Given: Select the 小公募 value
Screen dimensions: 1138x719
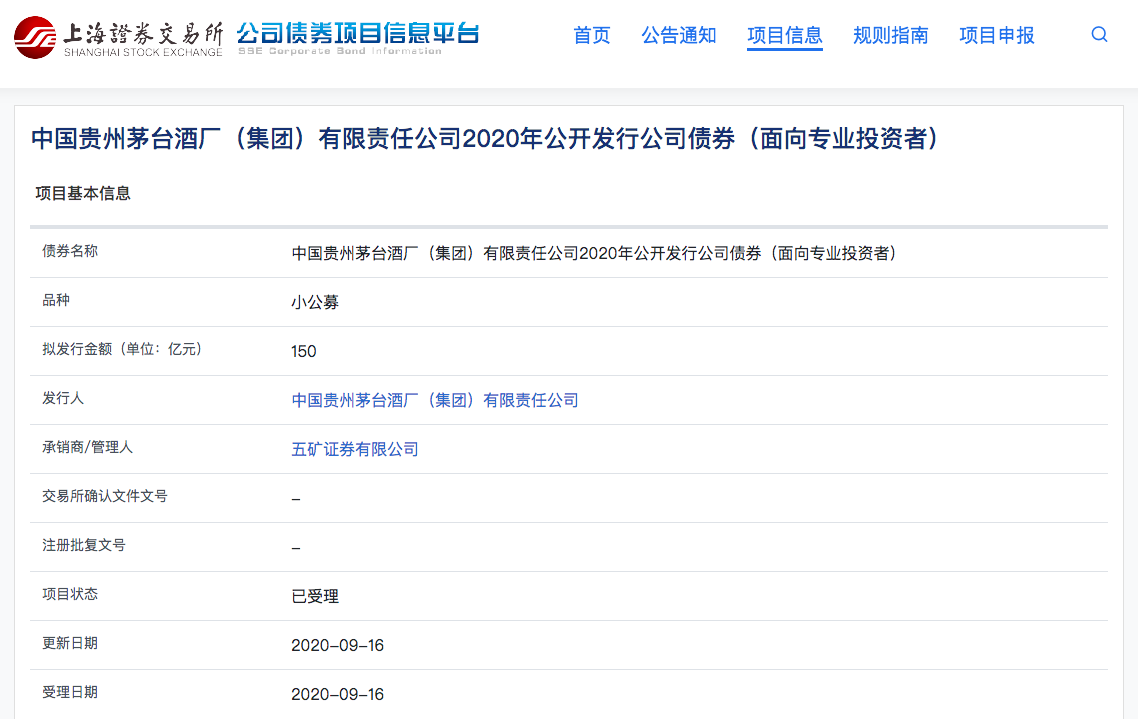Looking at the screenshot, I should pyautogui.click(x=315, y=303).
